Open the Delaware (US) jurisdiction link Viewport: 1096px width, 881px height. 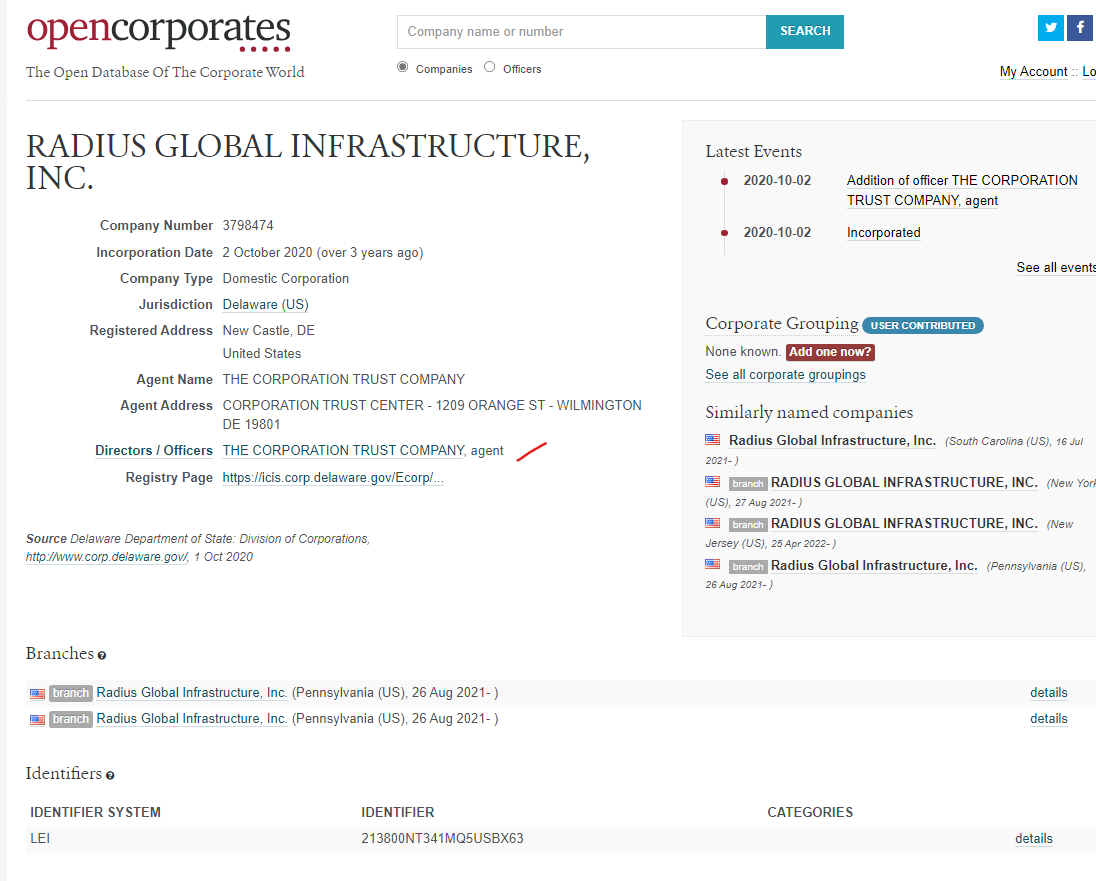point(266,305)
